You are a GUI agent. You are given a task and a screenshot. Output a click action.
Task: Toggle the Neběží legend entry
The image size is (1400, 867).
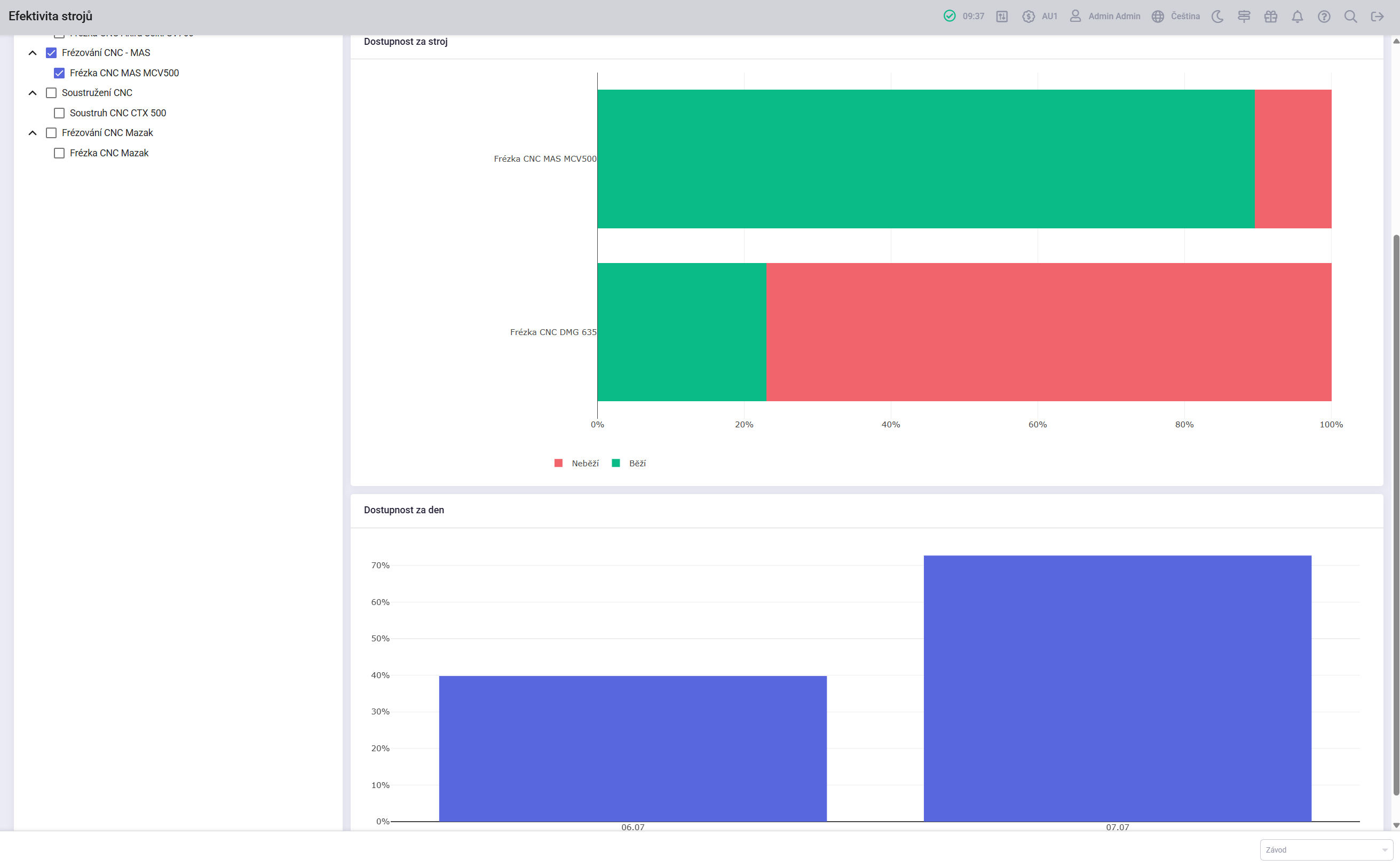pos(576,463)
